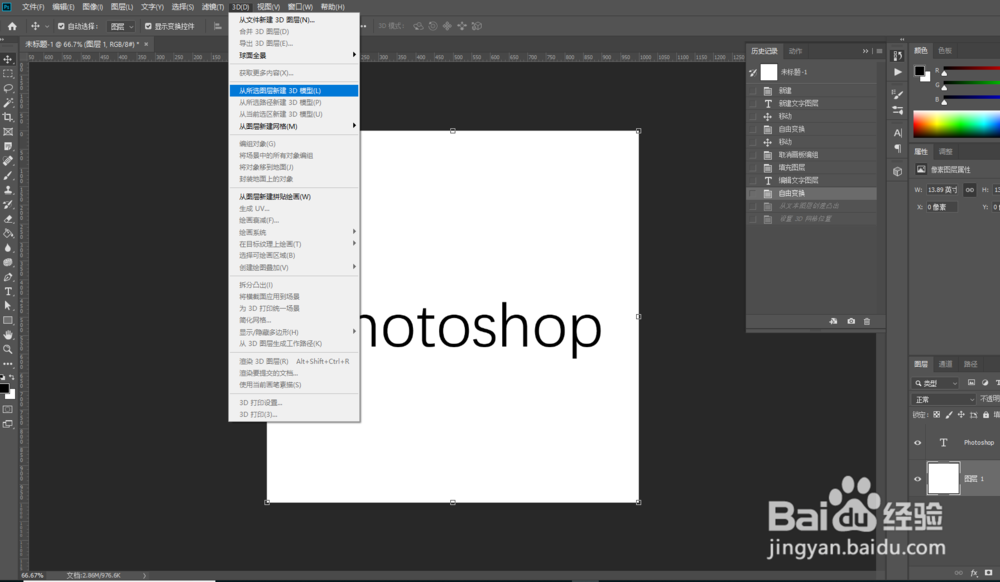Choose 从文件新建 3D 图层
Screen dimensions: 1000x582
pos(293,20)
